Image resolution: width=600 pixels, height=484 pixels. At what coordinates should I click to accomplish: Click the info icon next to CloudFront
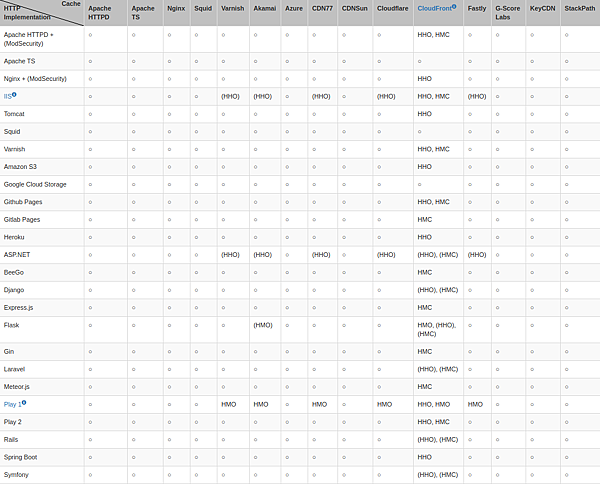point(454,7)
